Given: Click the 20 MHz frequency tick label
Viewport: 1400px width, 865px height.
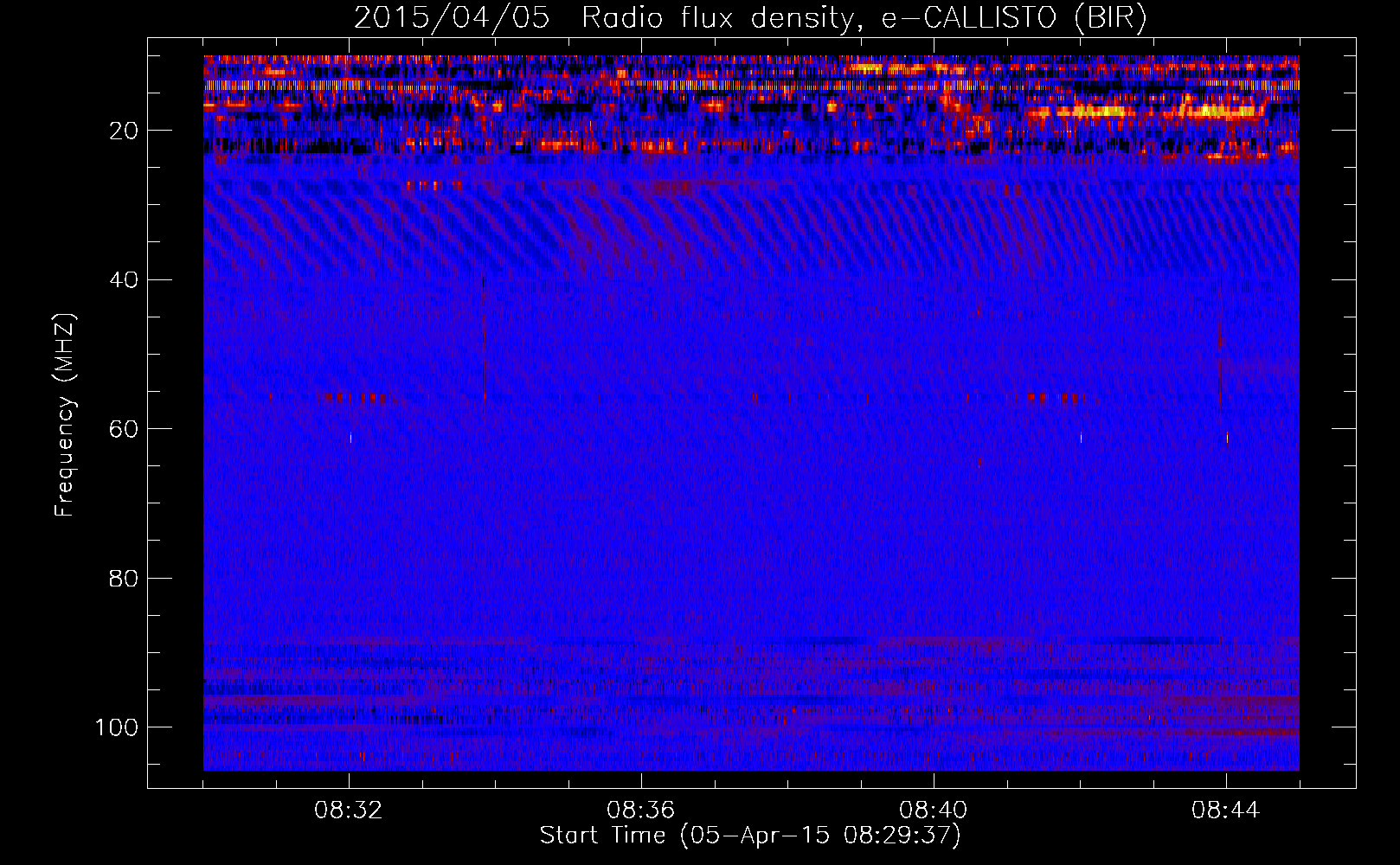Looking at the screenshot, I should [124, 131].
